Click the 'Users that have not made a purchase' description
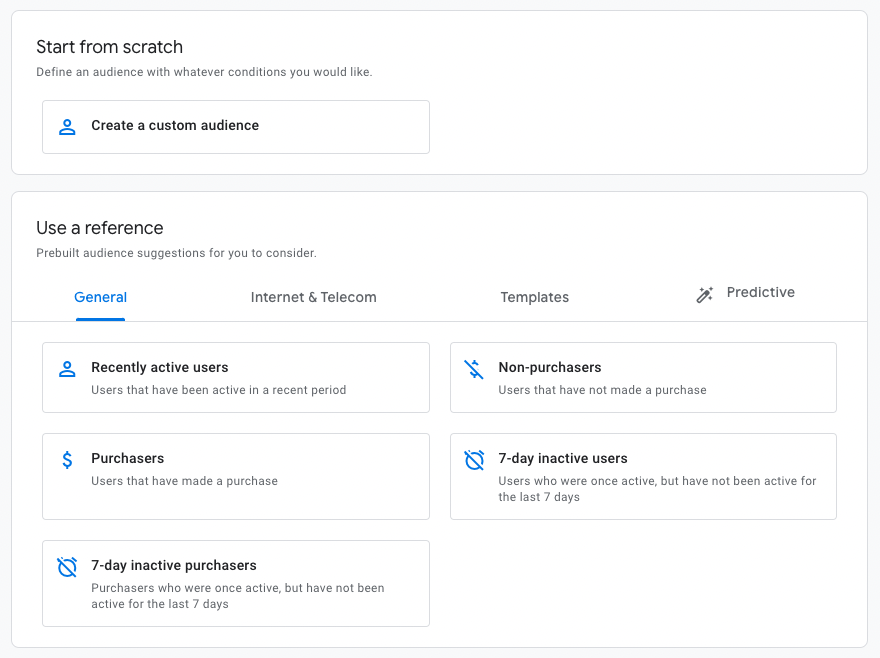The width and height of the screenshot is (880, 658). [x=602, y=390]
